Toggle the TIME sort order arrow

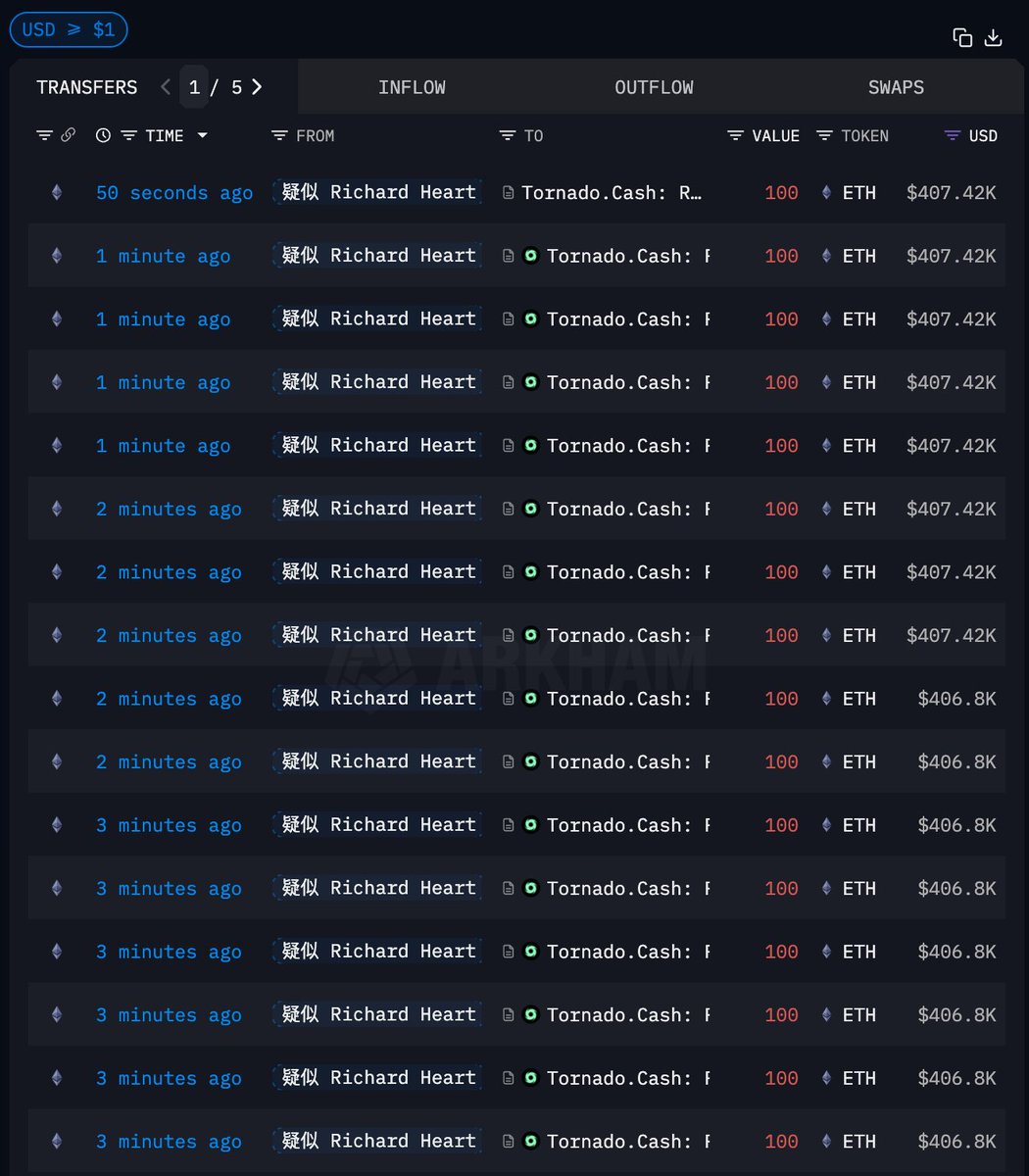(x=202, y=135)
